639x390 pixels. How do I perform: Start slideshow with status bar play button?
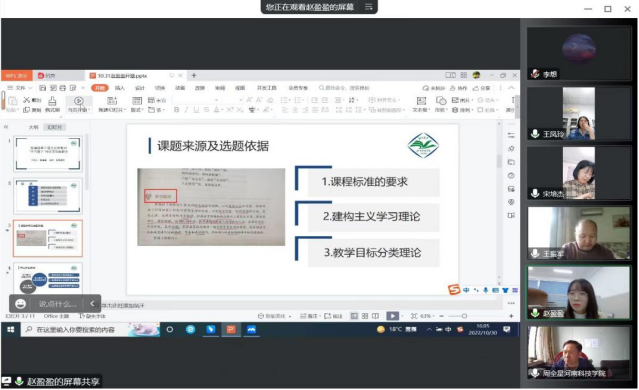[x=392, y=316]
